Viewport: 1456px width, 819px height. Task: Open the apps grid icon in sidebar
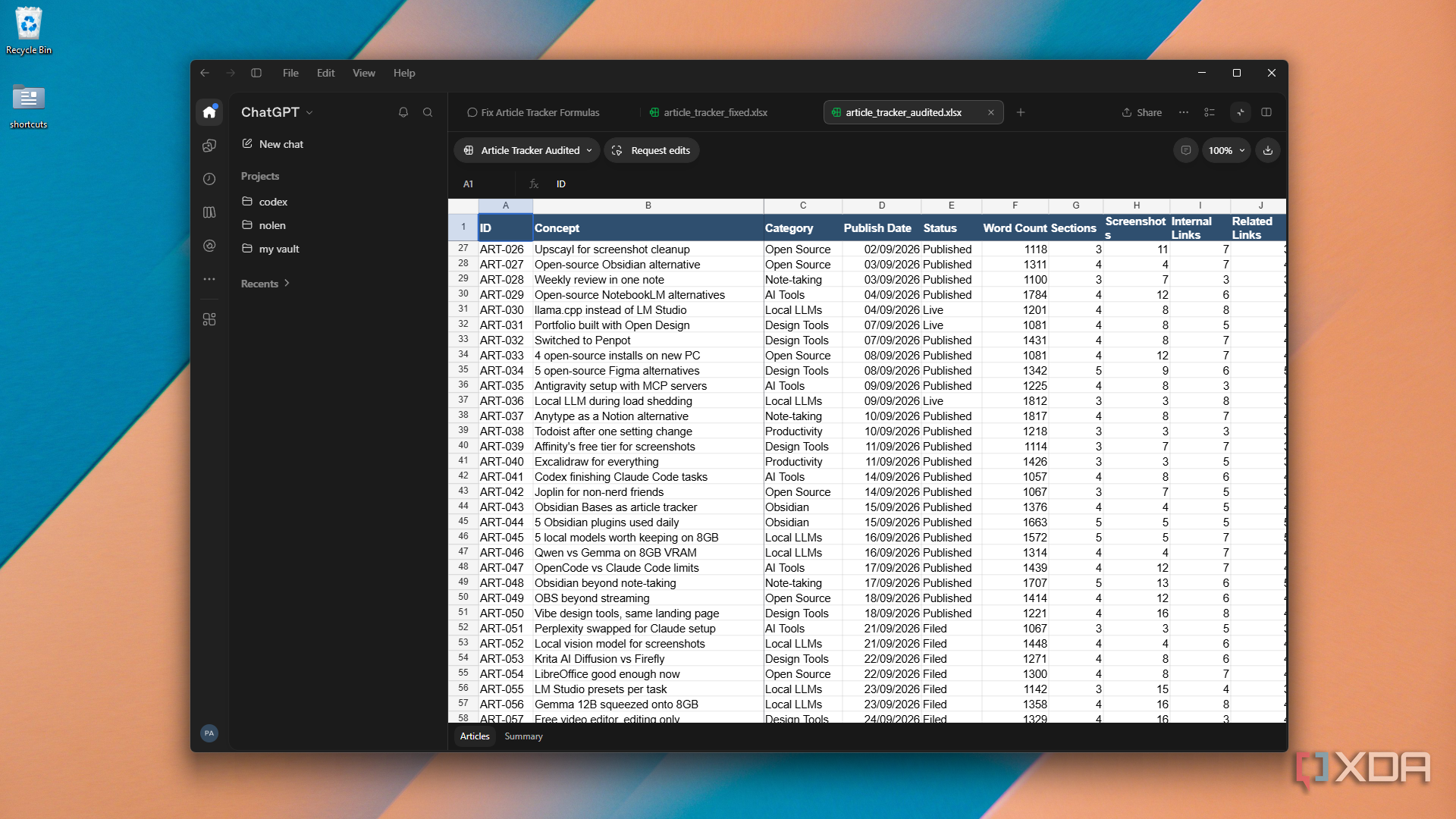209,319
